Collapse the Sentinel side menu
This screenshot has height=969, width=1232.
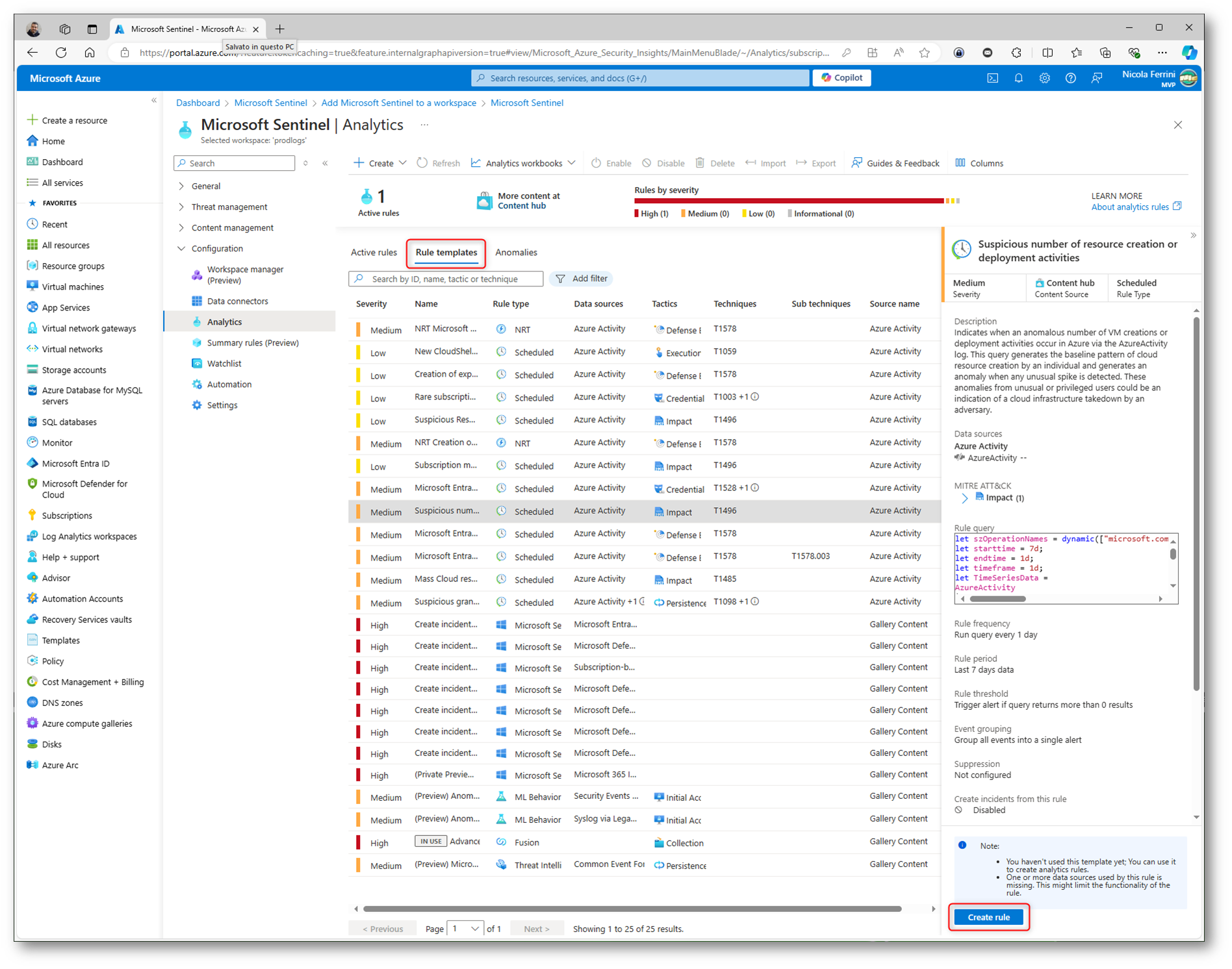click(x=325, y=163)
